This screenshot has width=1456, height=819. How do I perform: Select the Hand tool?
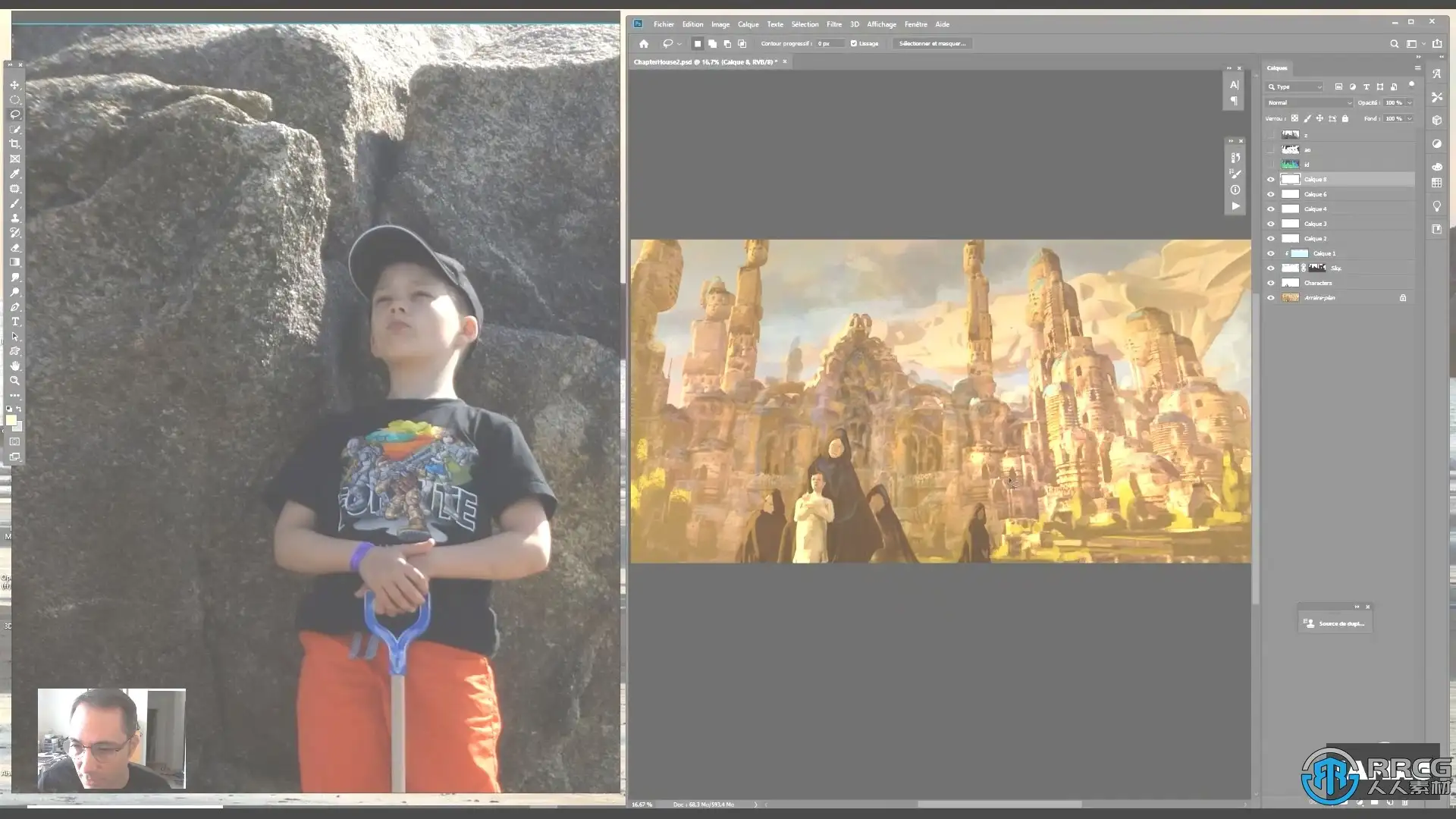[x=14, y=366]
